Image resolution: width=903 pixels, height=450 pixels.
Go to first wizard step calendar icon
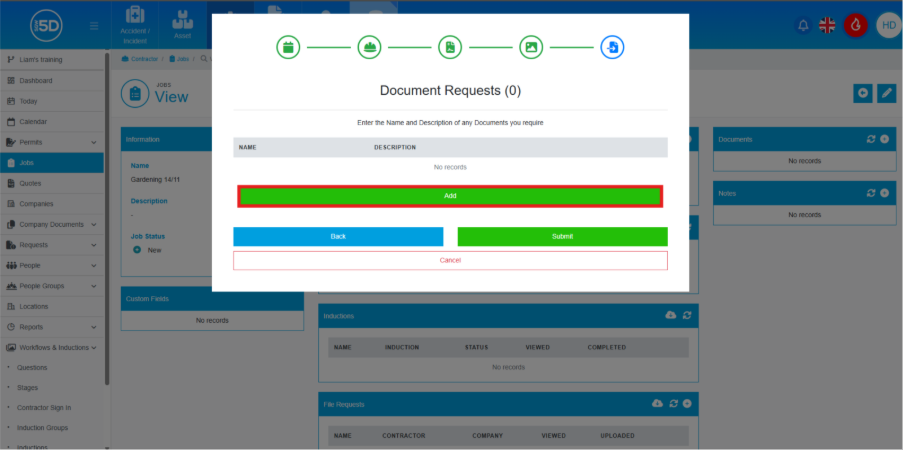(287, 46)
